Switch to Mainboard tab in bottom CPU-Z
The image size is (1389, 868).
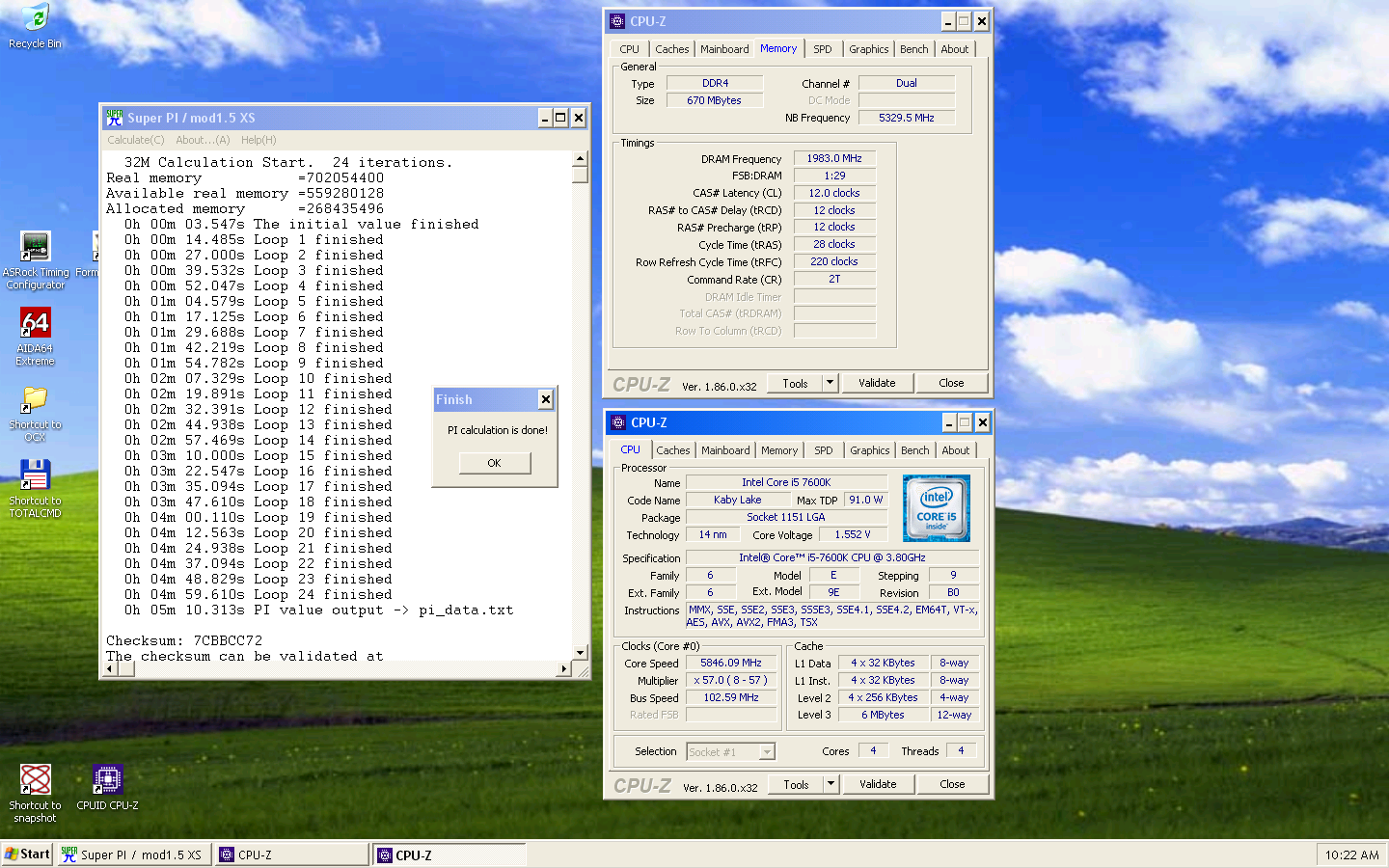[x=725, y=450]
